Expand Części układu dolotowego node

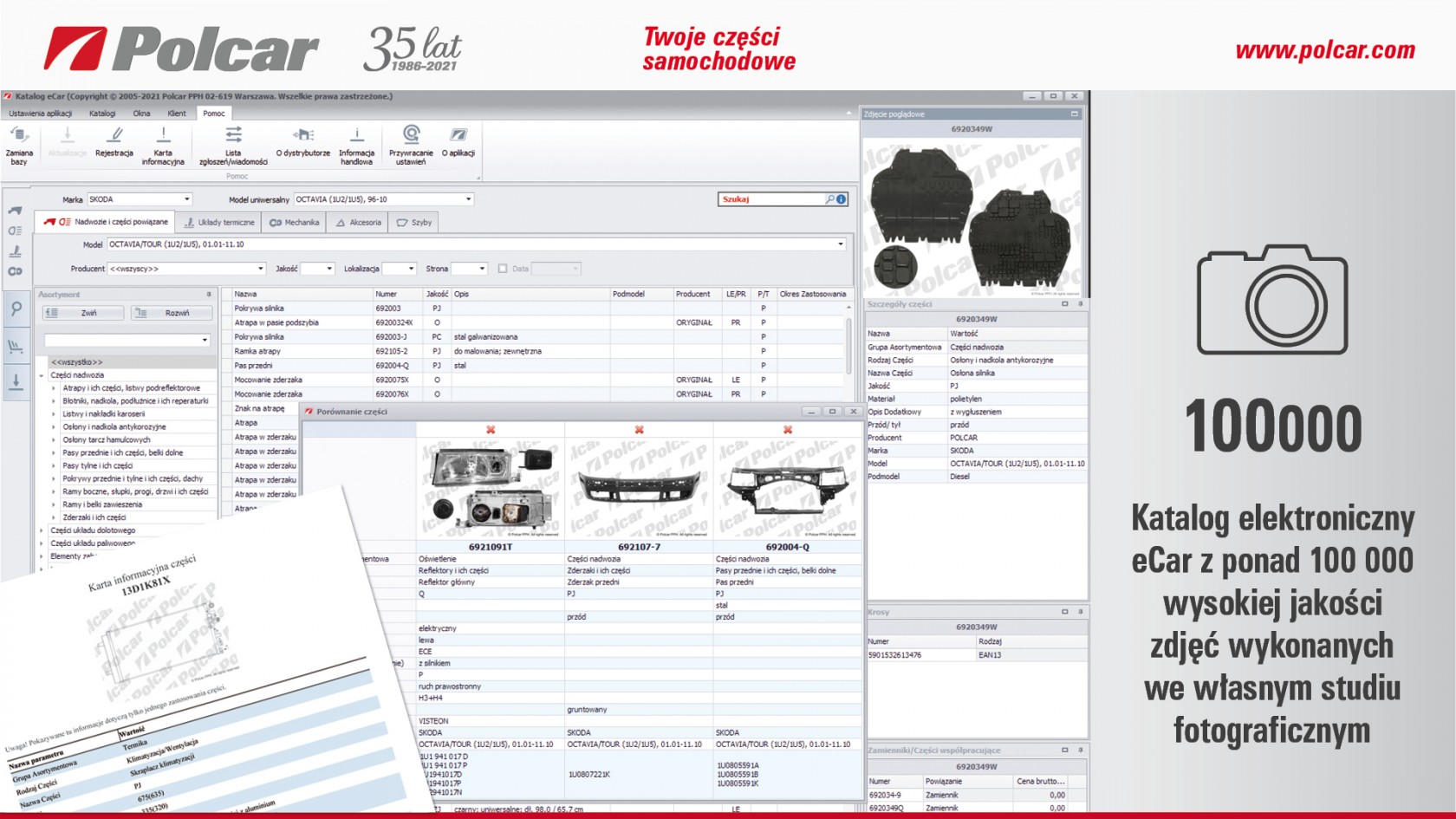(x=42, y=530)
